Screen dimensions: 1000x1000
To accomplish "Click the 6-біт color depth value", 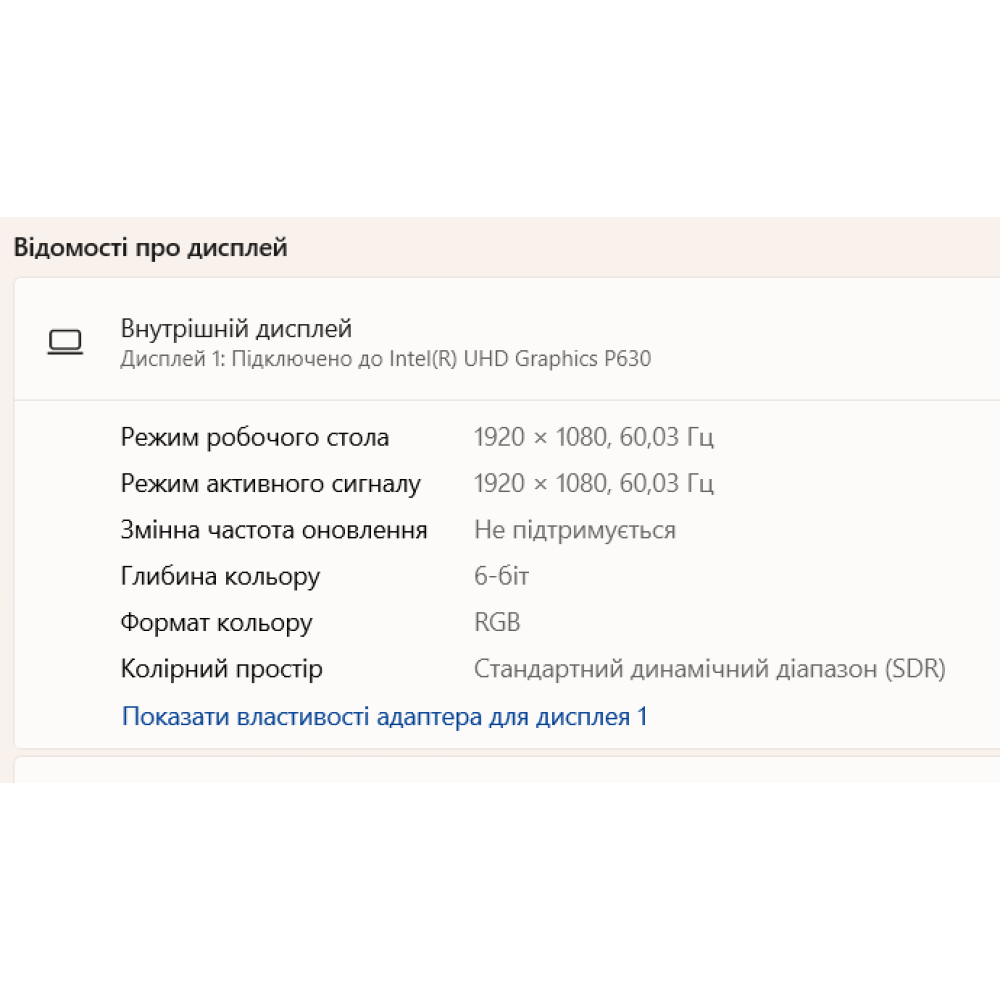I will click(502, 575).
